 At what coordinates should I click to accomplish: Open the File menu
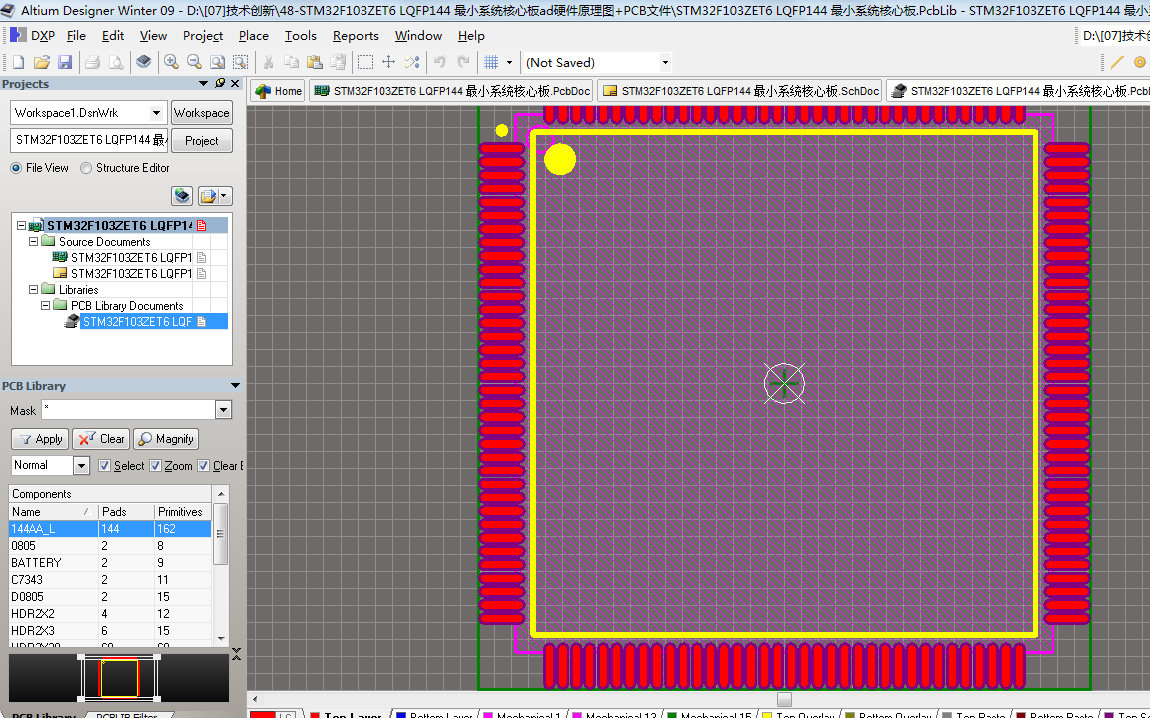tap(76, 35)
